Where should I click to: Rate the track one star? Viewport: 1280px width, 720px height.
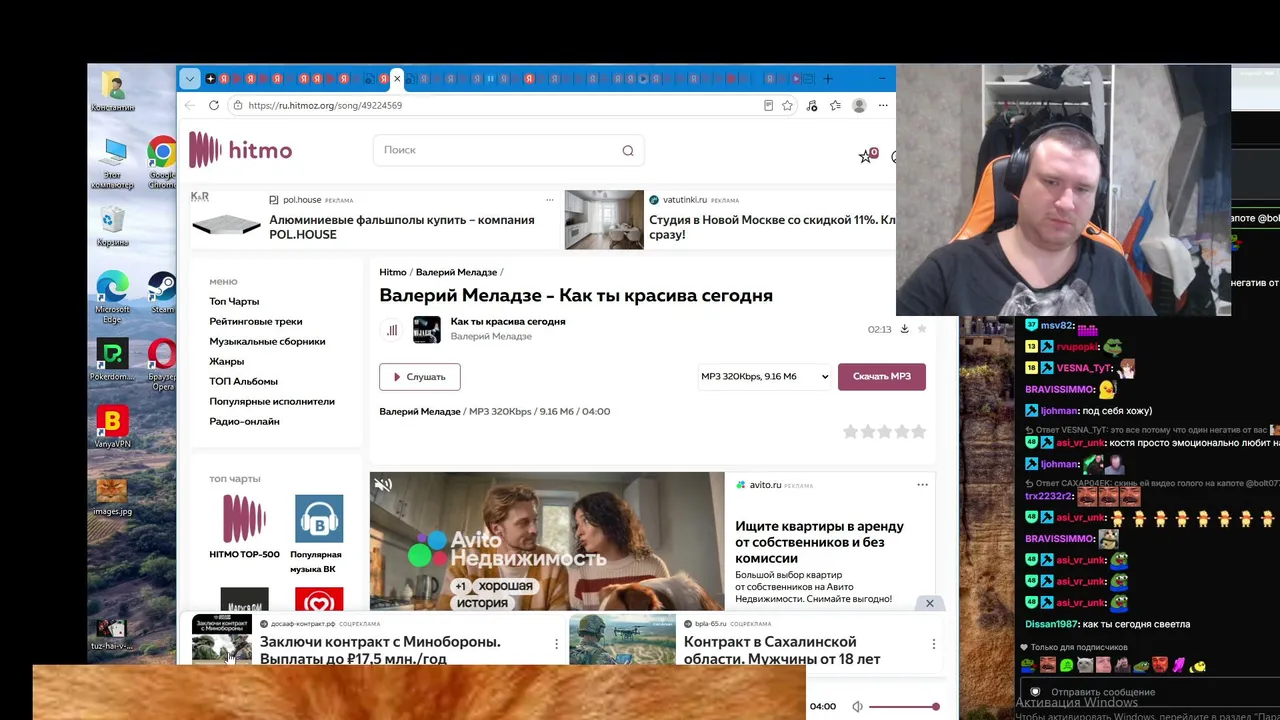tap(850, 432)
